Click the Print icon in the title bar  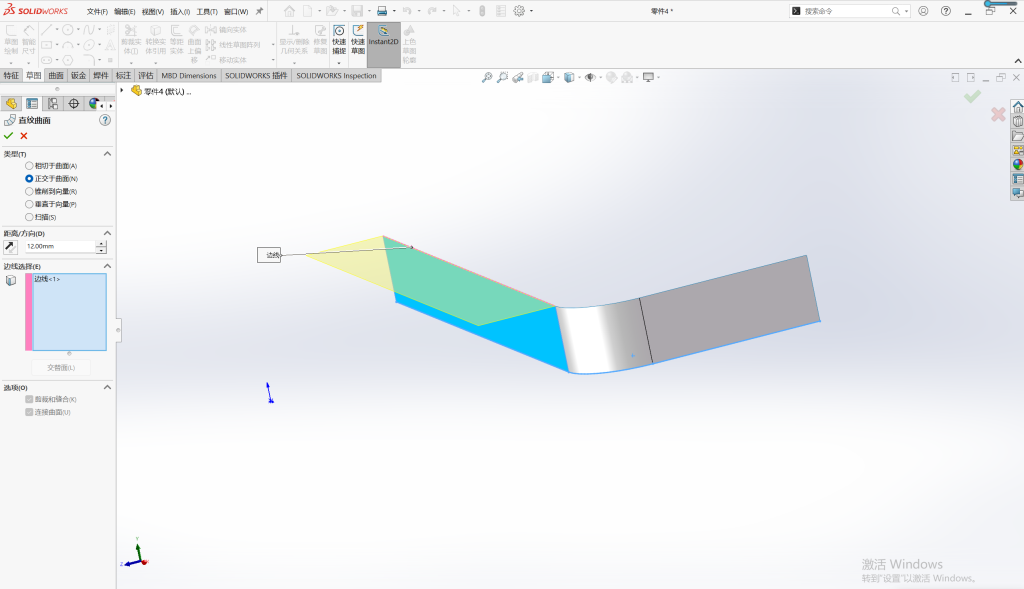[382, 11]
